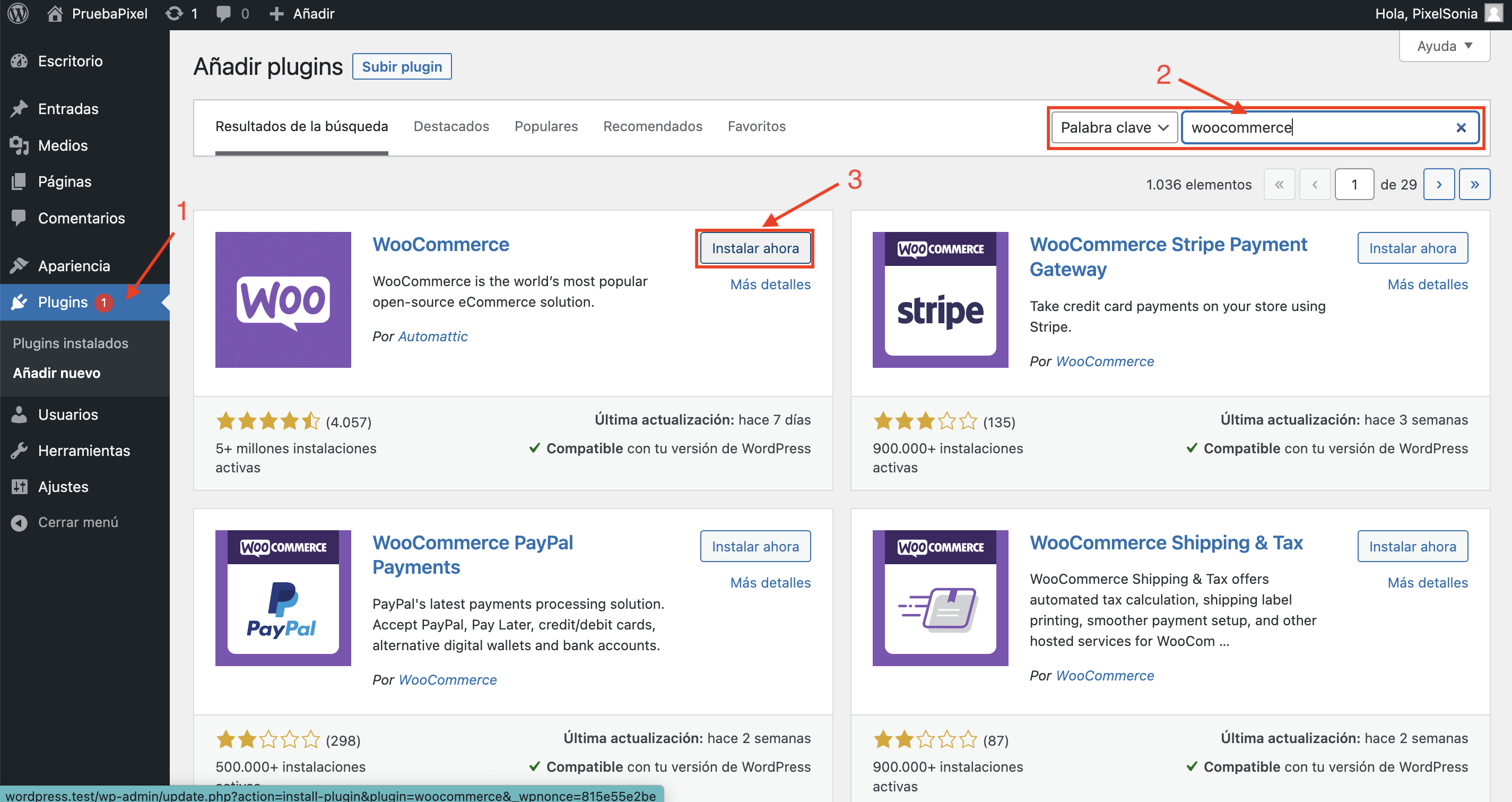
Task: Click the current page number field
Action: (x=1354, y=184)
